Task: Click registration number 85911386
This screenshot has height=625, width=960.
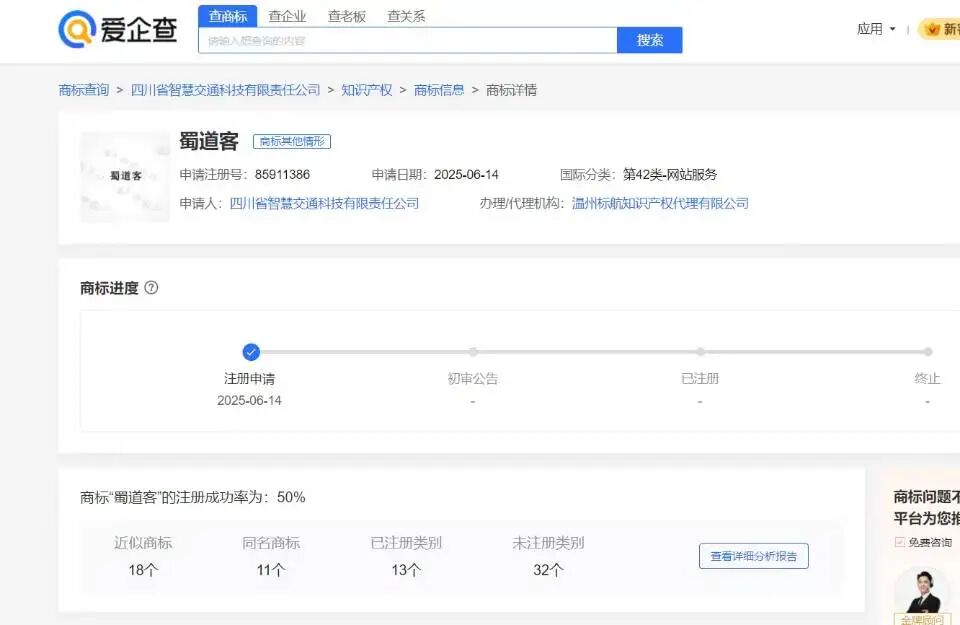Action: [282, 174]
